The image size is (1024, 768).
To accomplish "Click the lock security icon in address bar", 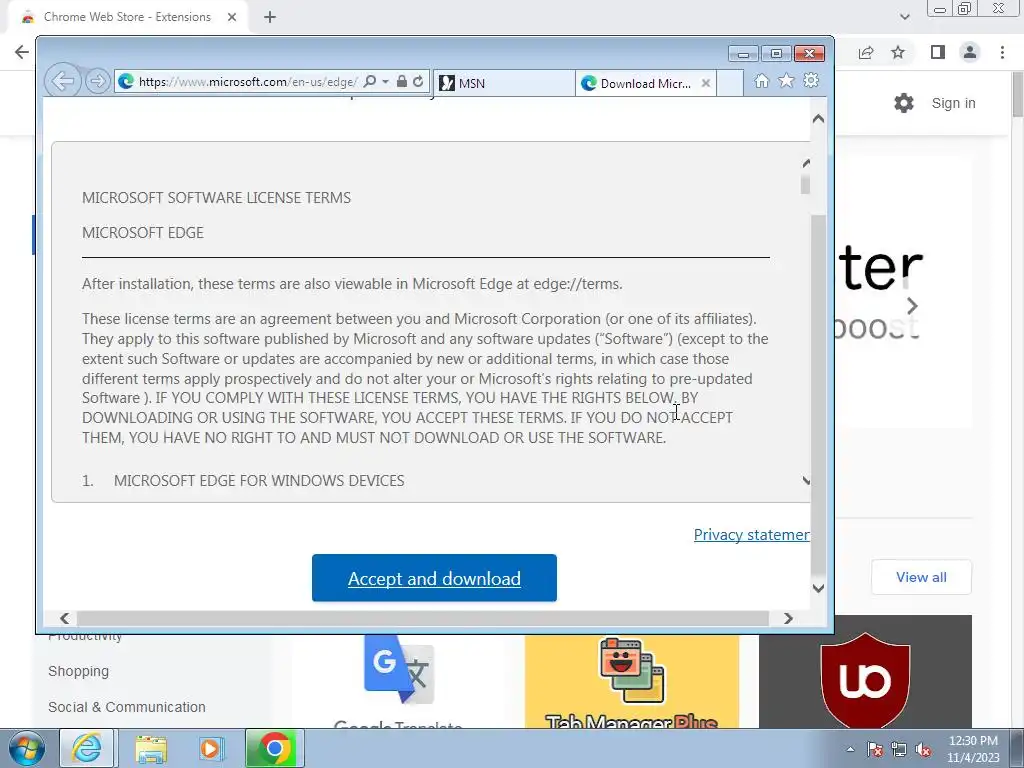I will [402, 82].
